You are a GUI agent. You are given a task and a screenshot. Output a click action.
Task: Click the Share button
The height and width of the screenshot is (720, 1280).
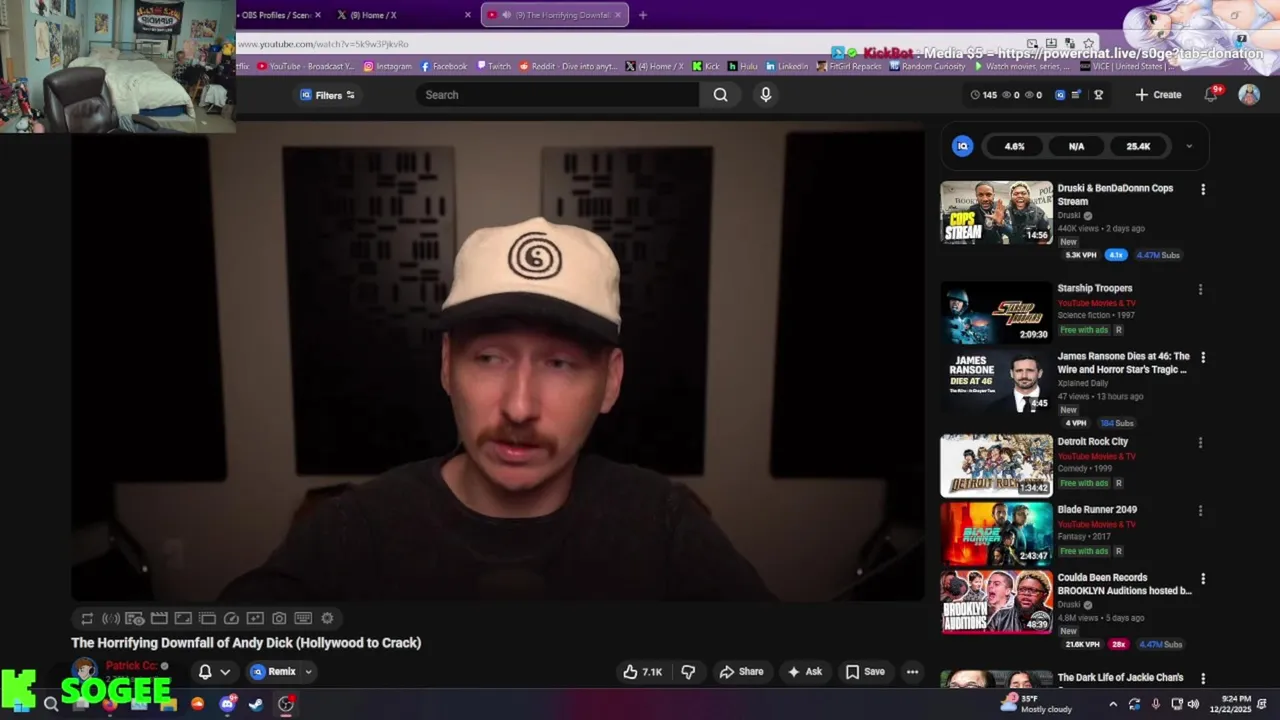741,672
